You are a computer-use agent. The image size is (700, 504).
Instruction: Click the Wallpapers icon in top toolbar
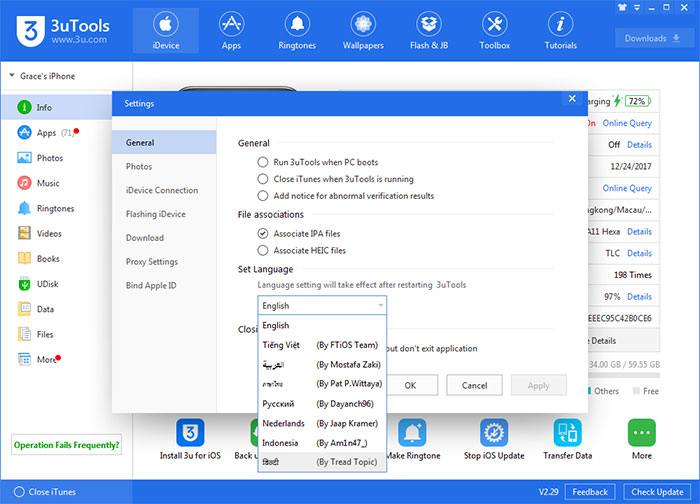pyautogui.click(x=362, y=24)
